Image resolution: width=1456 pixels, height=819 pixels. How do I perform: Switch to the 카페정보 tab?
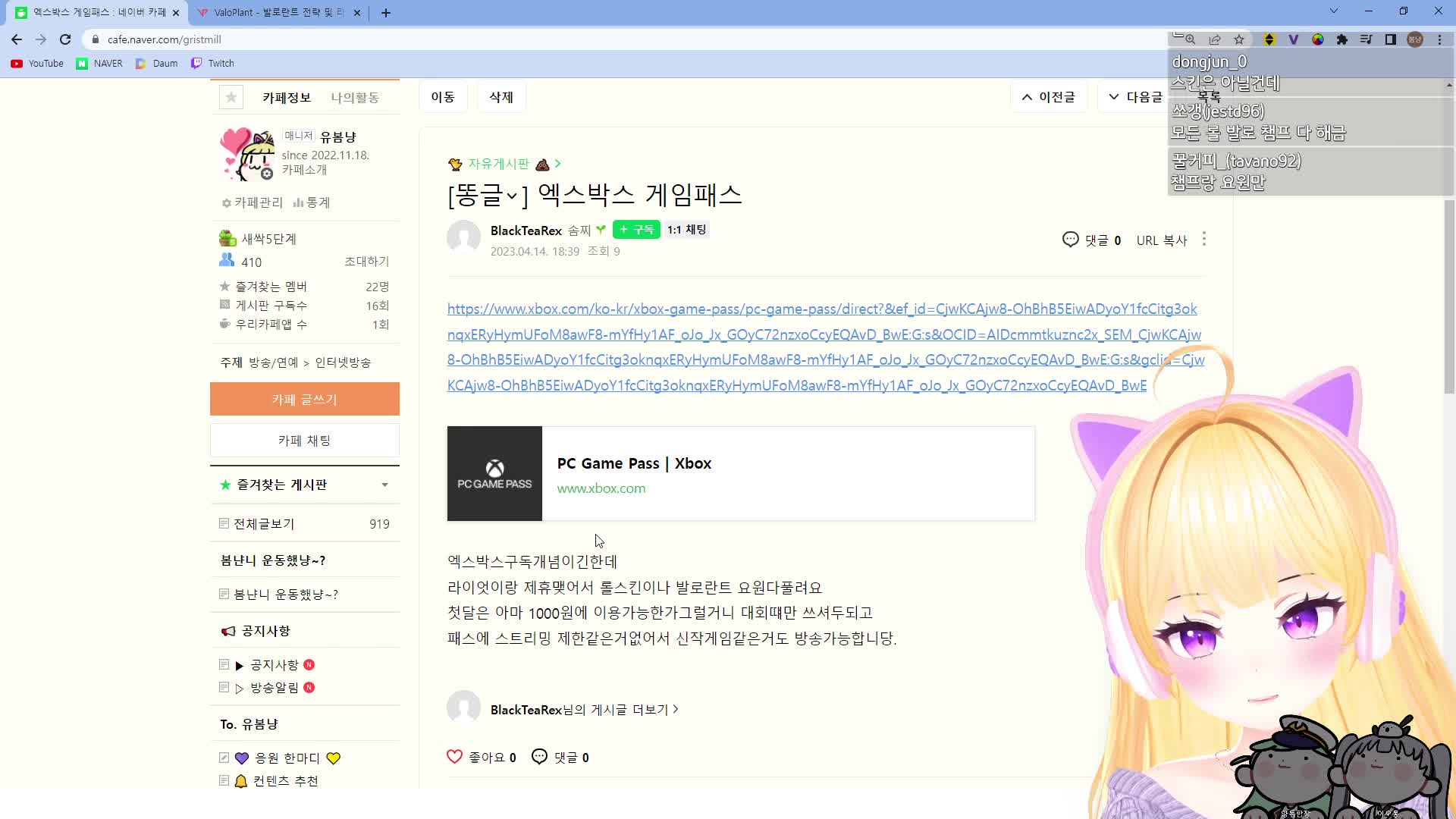[x=287, y=97]
